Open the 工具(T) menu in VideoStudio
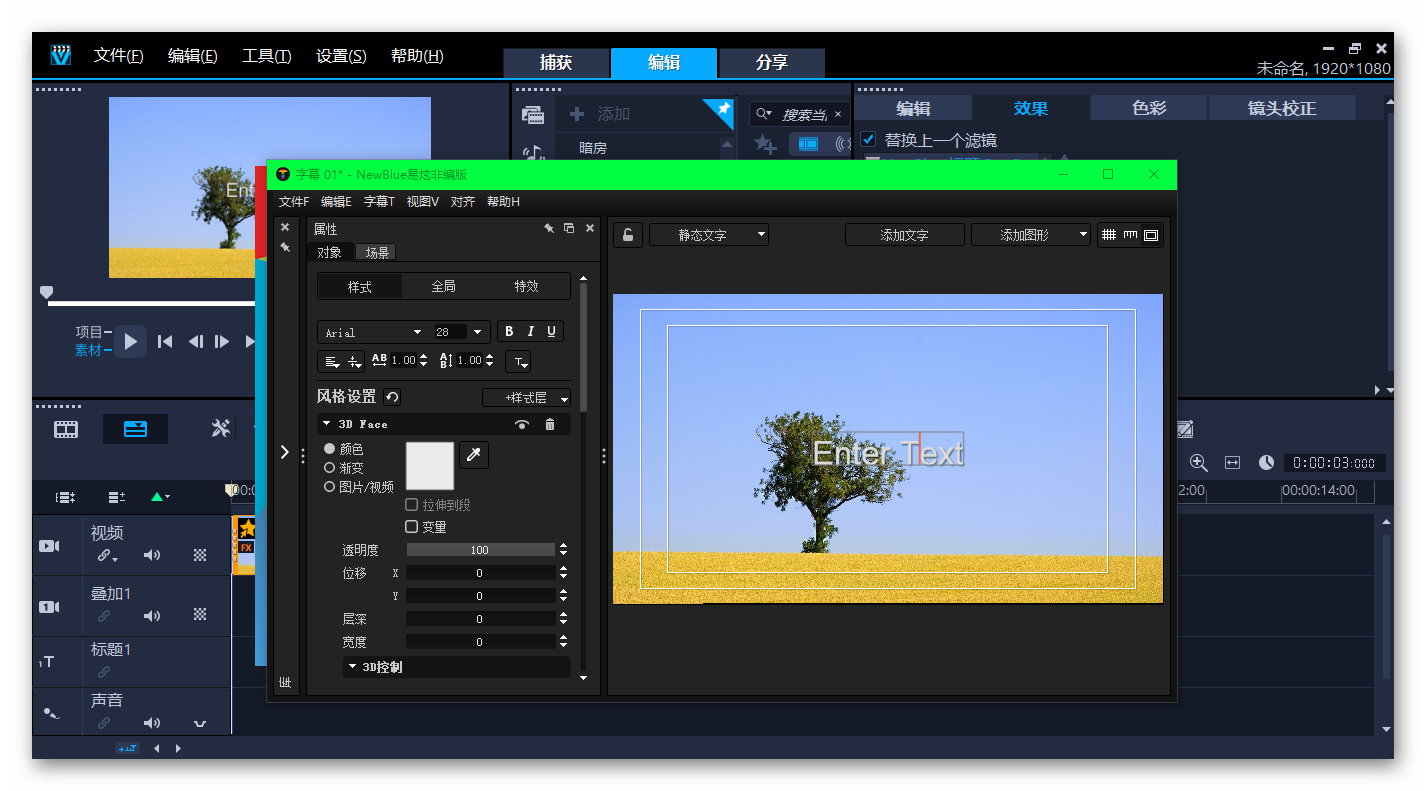The image size is (1426, 791). 266,56
